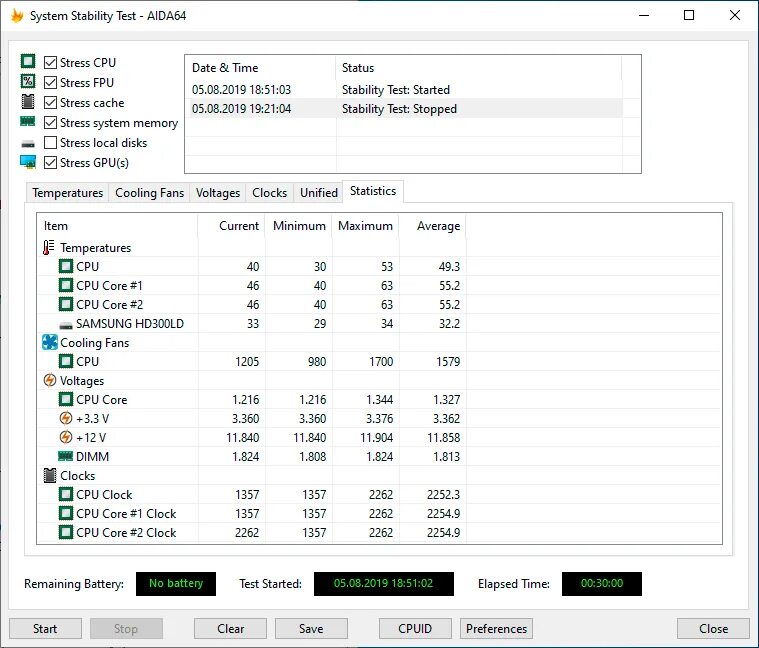Switch to the Temperatures tab

click(x=67, y=193)
